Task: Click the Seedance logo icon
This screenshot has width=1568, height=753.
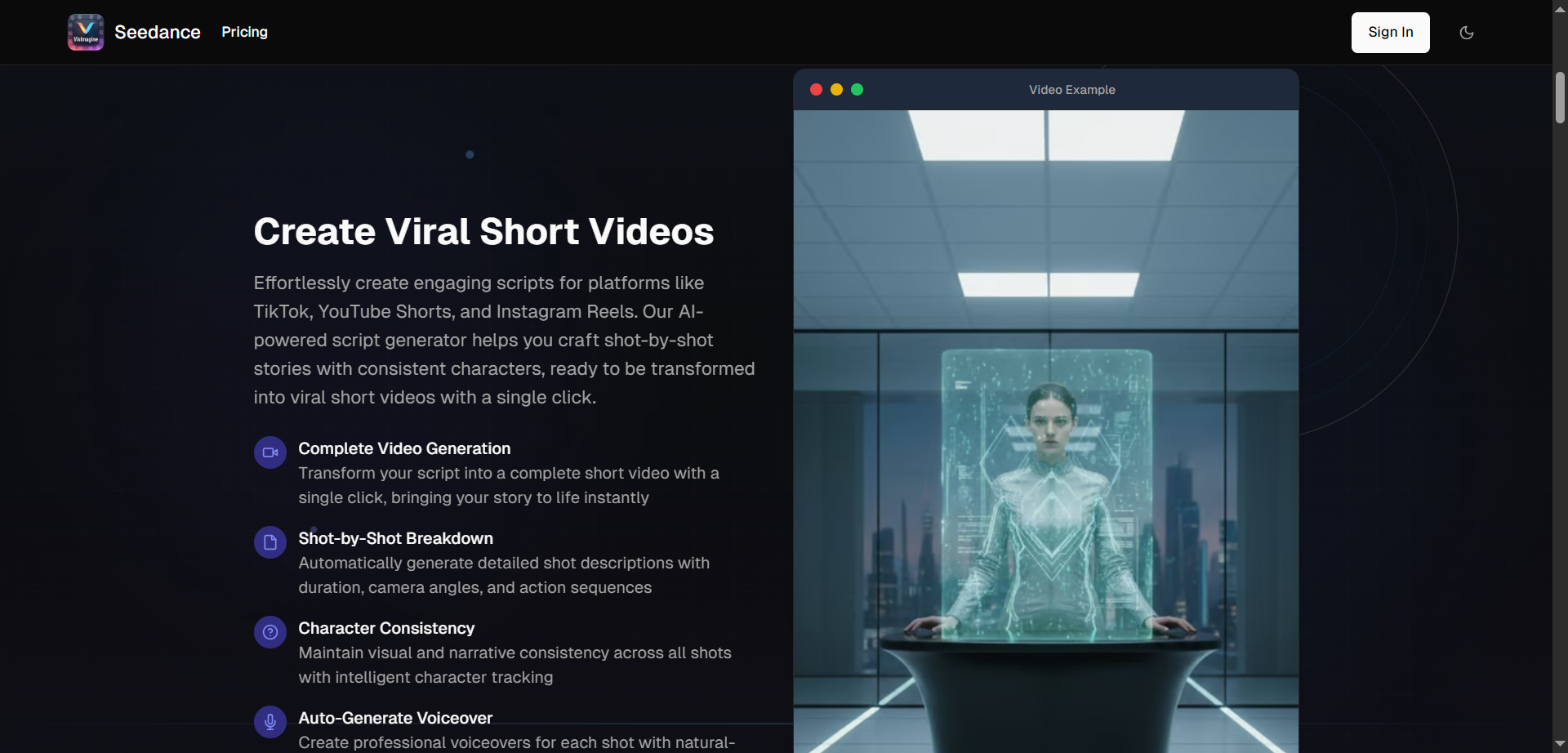Action: (x=85, y=32)
